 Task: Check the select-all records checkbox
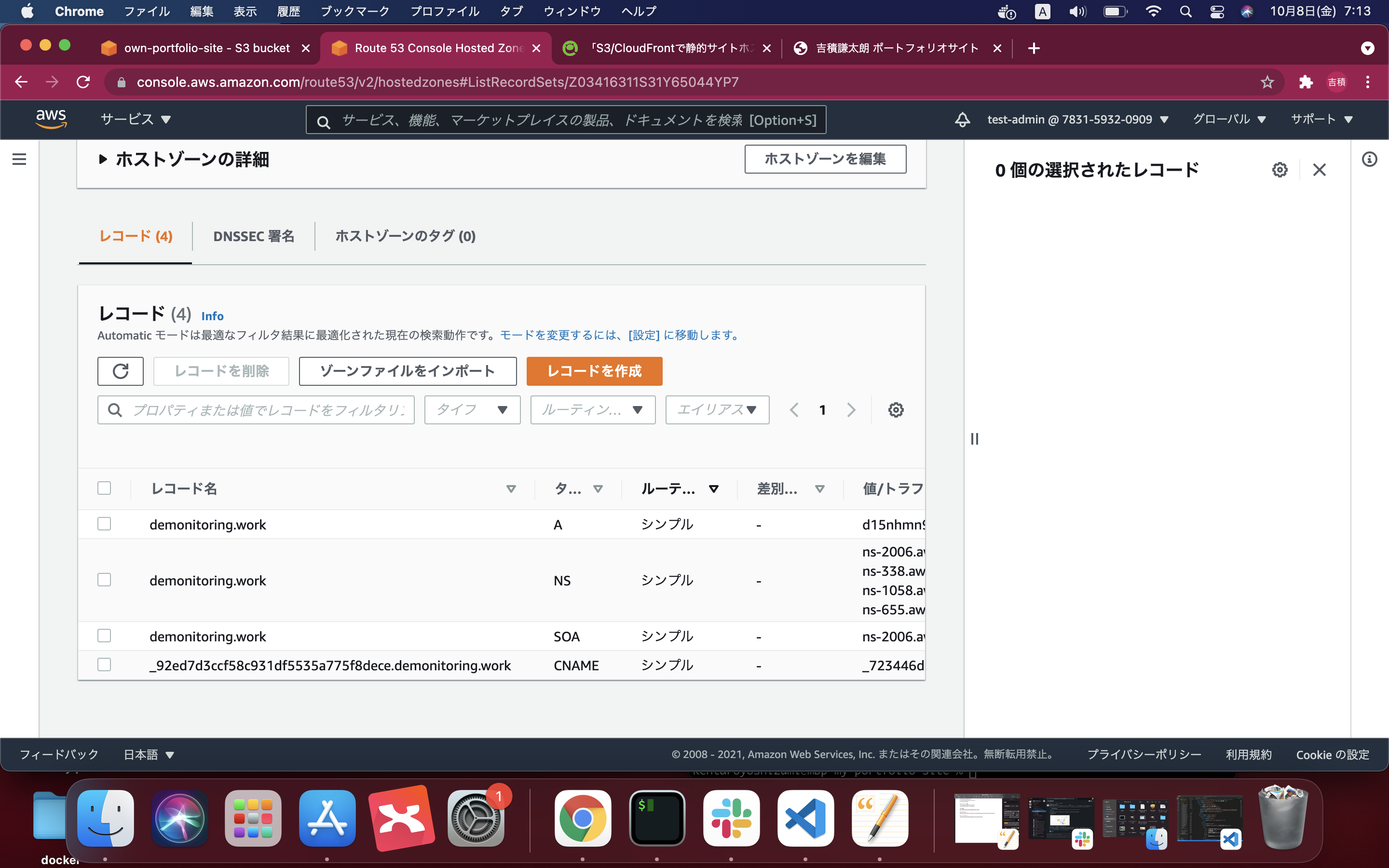click(x=104, y=488)
